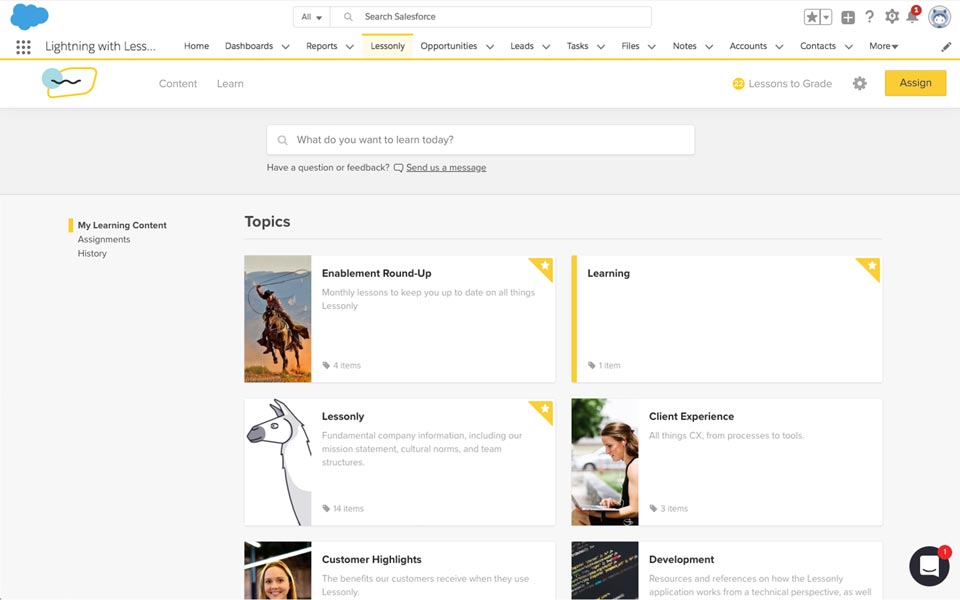Screen dimensions: 960x600
Task: Open the chat messenger bubble
Action: pos(929,566)
